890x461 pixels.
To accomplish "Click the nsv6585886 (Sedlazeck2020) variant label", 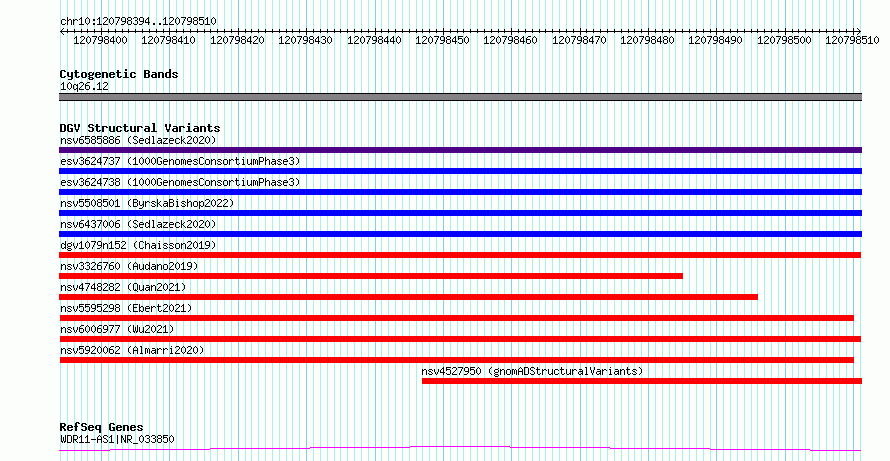I will (x=138, y=140).
